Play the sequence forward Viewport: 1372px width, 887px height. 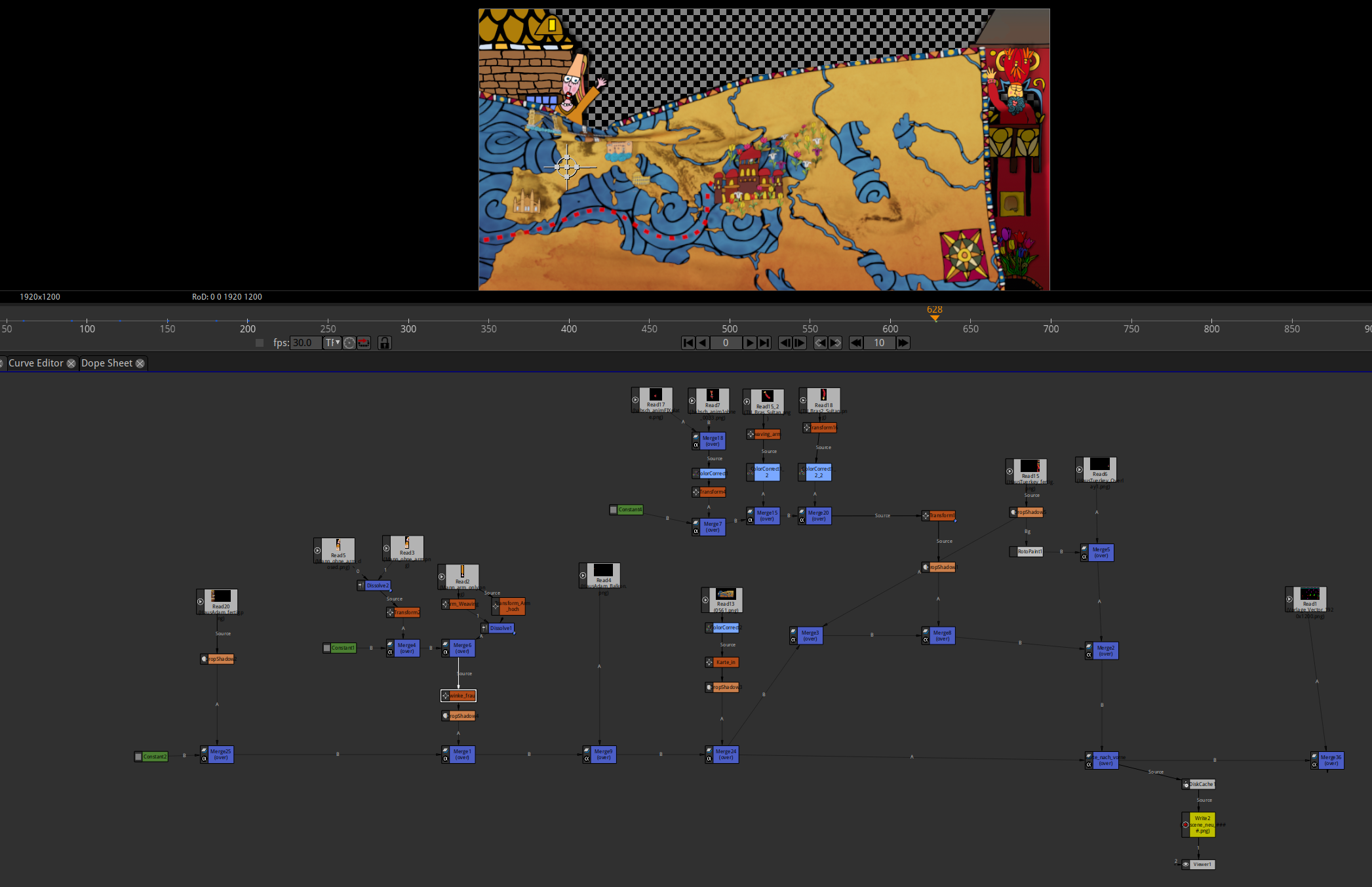click(749, 343)
